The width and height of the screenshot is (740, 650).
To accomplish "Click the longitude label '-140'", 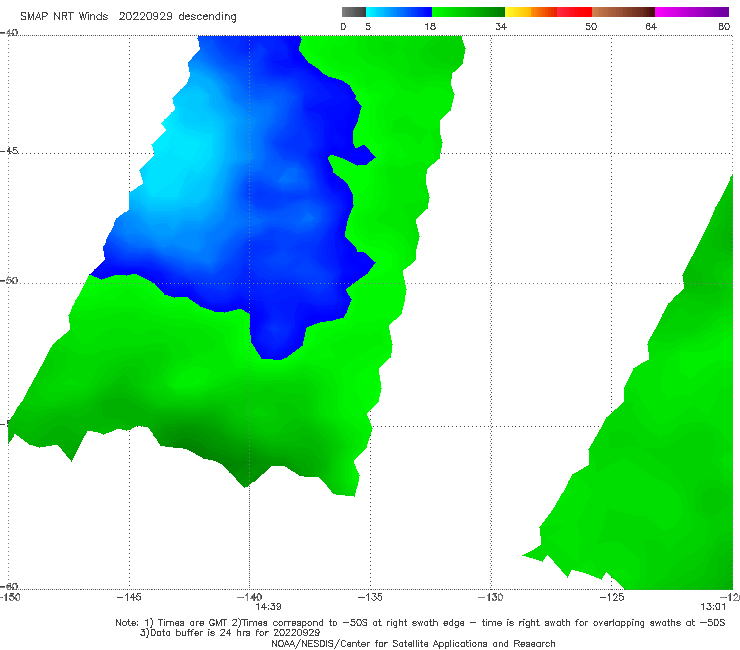I will tap(249, 597).
